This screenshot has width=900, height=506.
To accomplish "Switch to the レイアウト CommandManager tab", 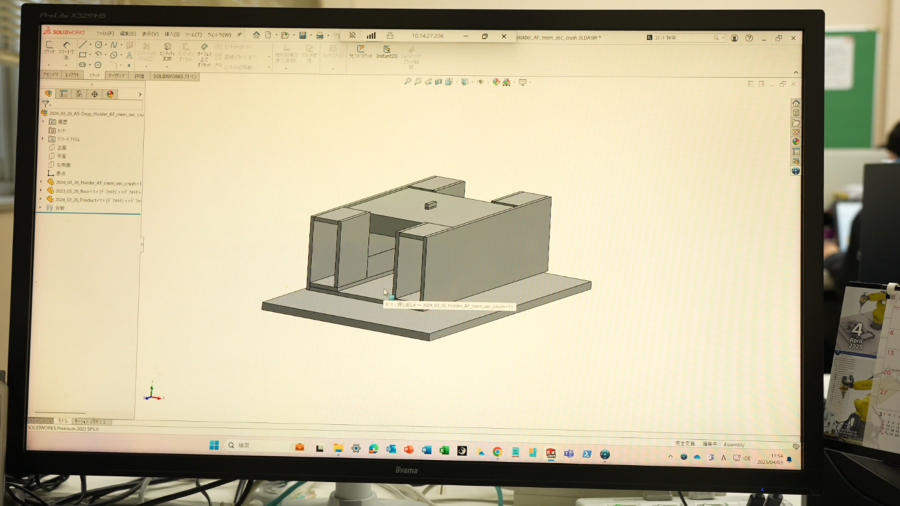I will (x=71, y=75).
